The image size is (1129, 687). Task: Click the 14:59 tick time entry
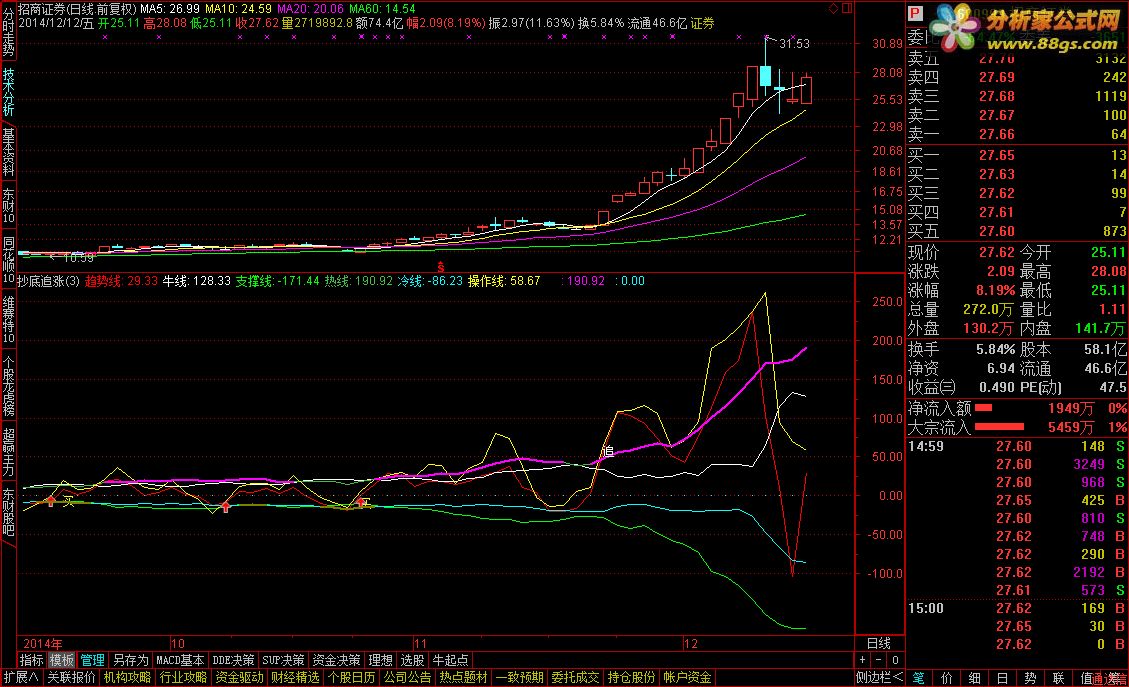click(x=926, y=446)
